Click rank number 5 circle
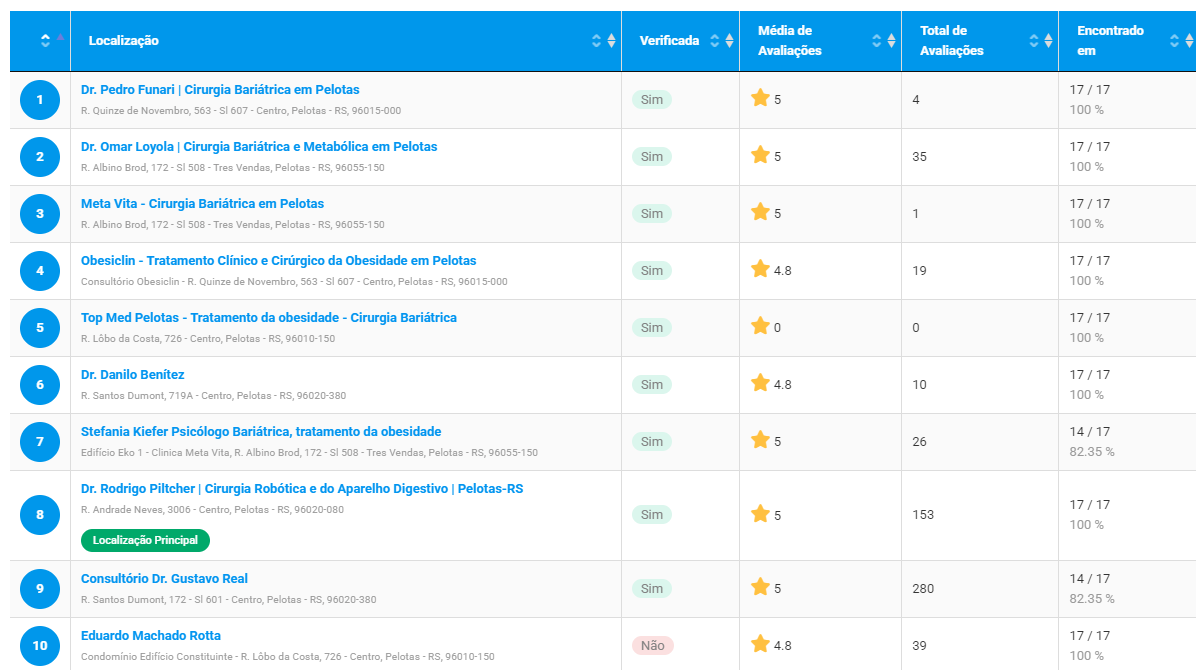1196x670 pixels. point(40,328)
